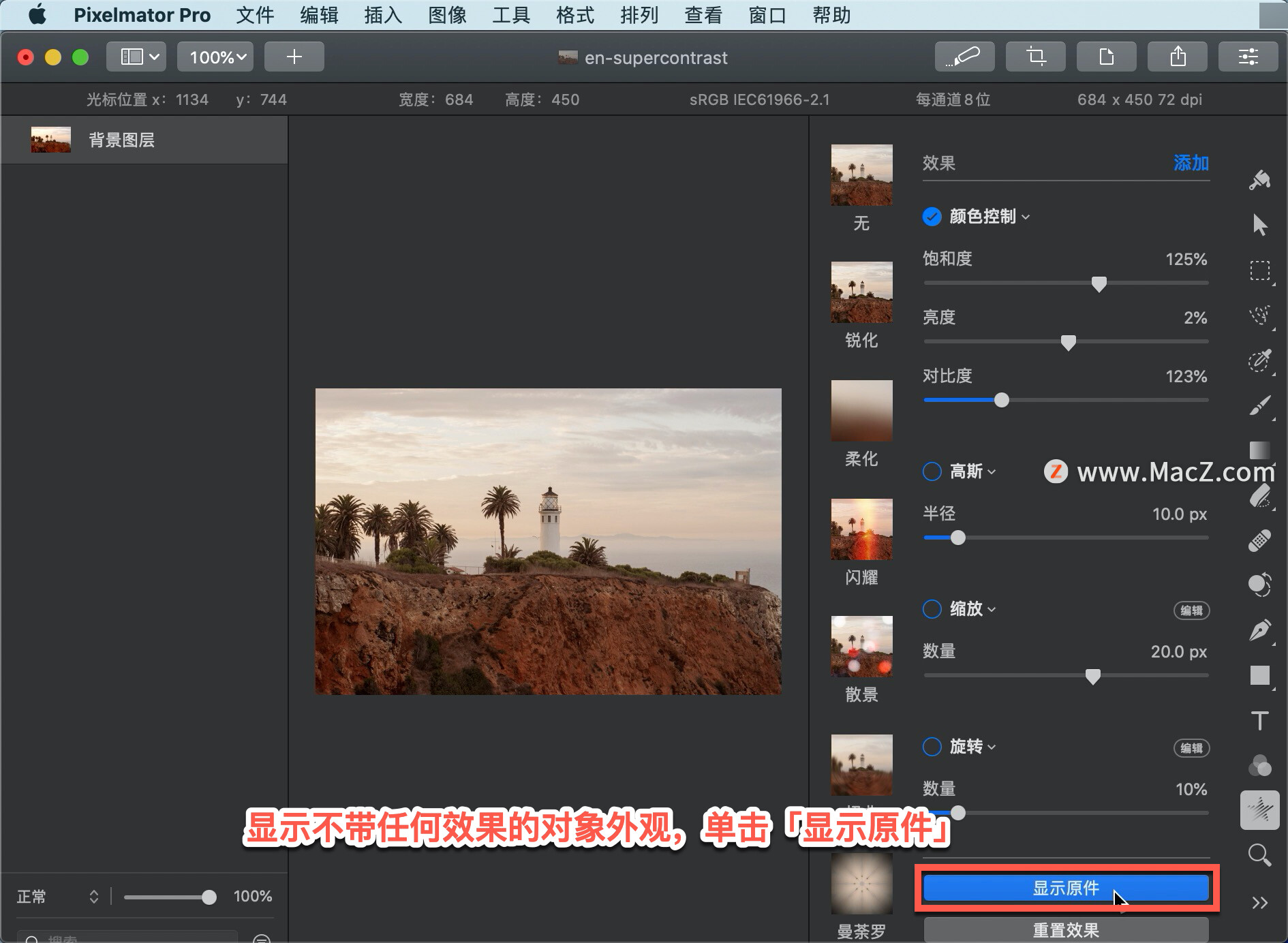
Task: Open the 文件 menu
Action: (x=255, y=15)
